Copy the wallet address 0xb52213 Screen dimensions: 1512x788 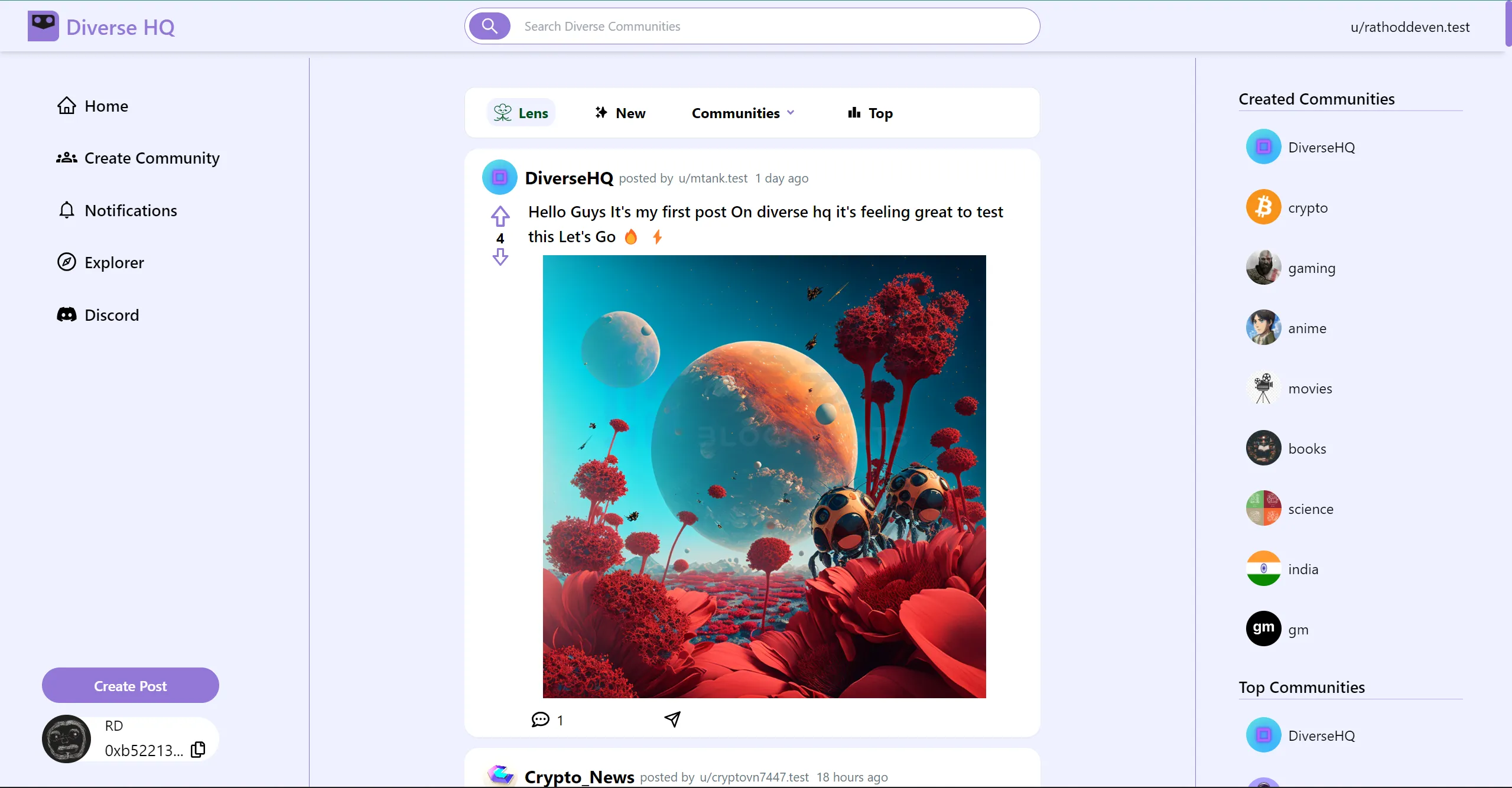tap(198, 750)
